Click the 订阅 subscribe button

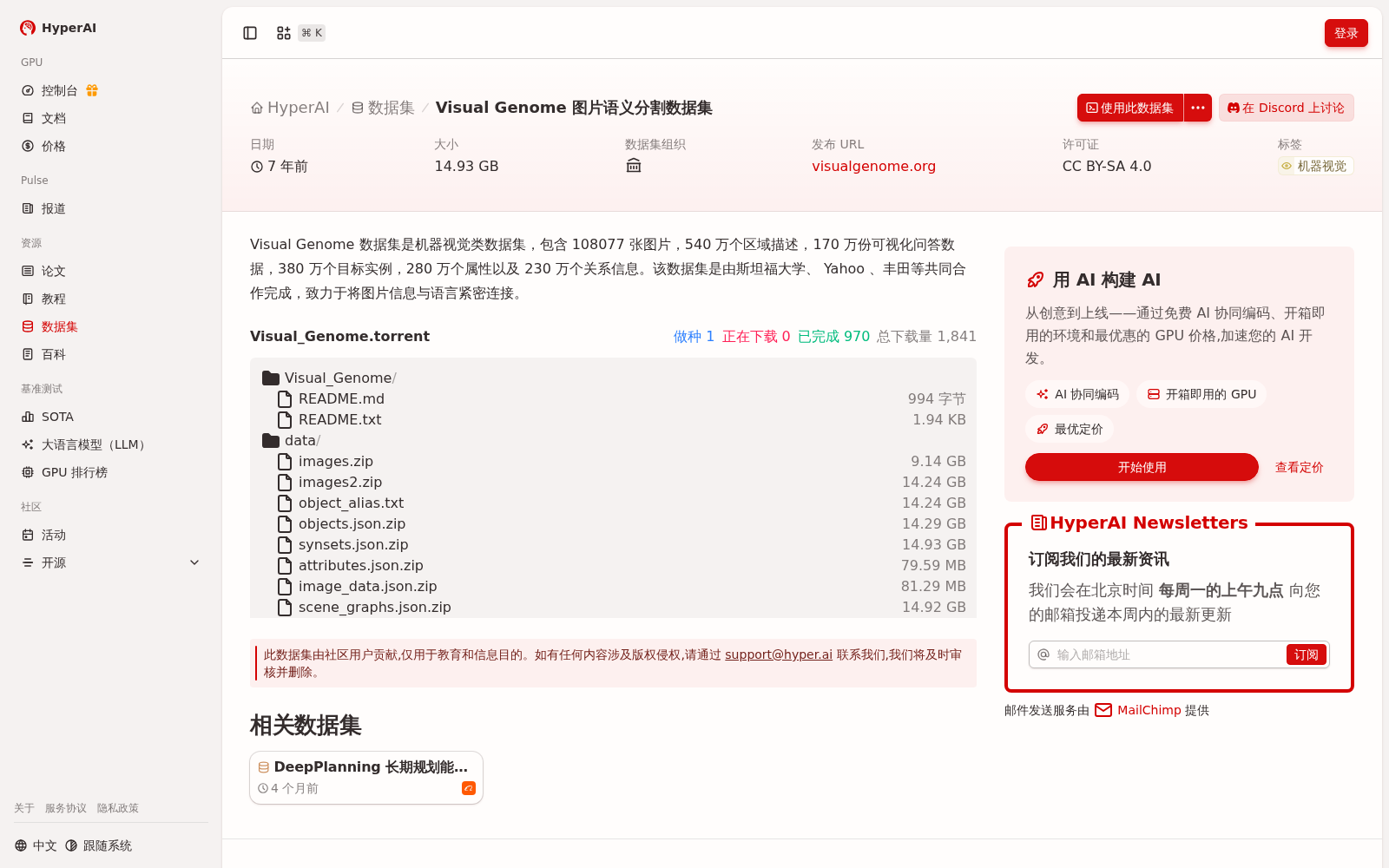1307,654
